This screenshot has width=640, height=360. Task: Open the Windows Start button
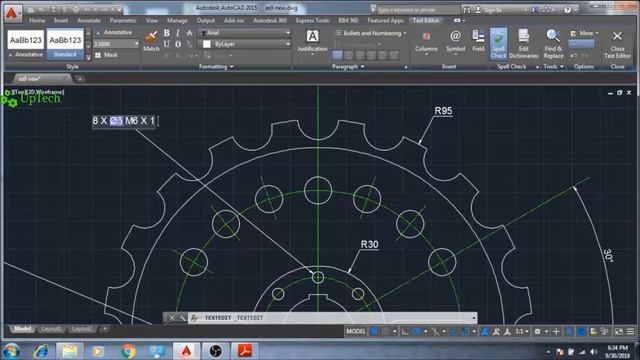(11, 351)
